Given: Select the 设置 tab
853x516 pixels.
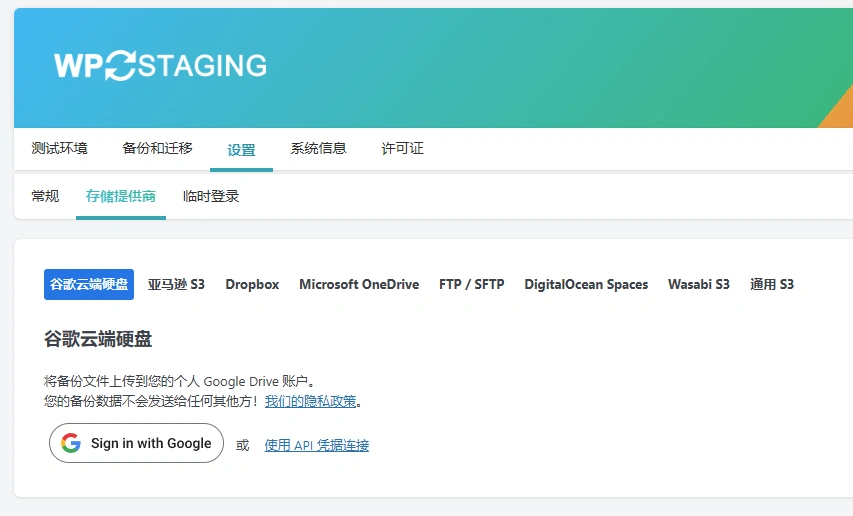Looking at the screenshot, I should 241,150.
